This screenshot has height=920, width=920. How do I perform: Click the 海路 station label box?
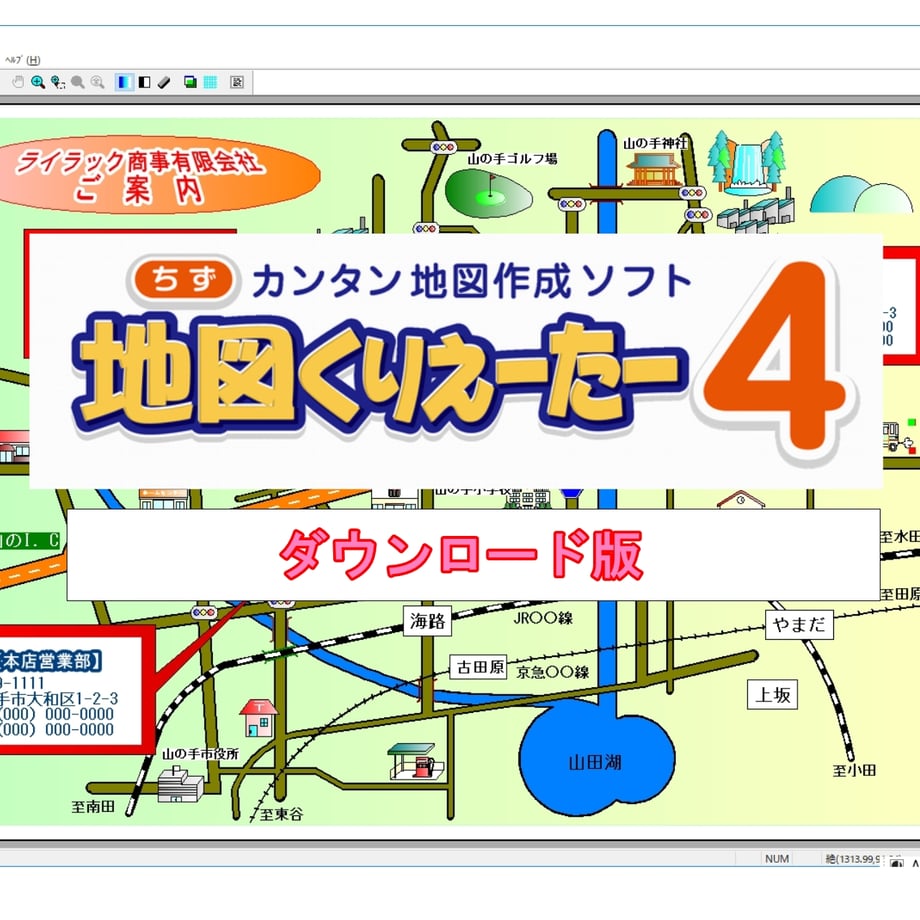[x=428, y=621]
